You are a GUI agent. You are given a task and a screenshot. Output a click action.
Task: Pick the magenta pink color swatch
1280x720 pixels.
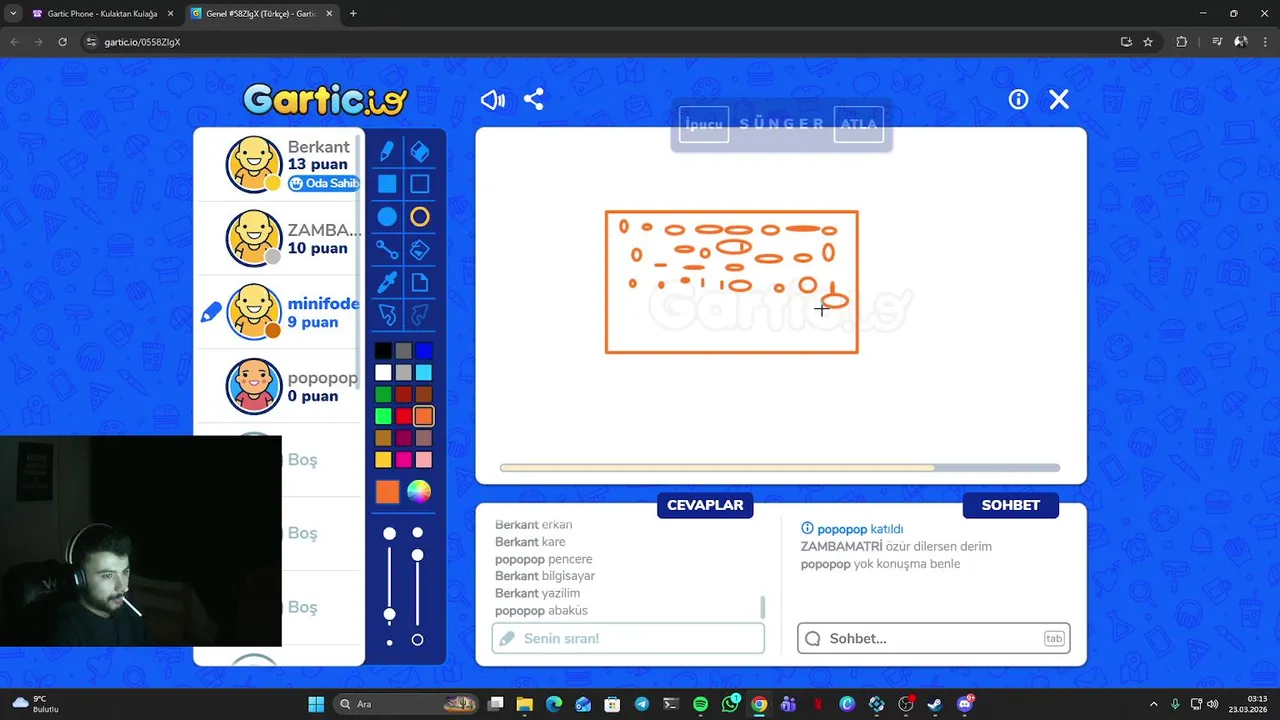coord(403,460)
